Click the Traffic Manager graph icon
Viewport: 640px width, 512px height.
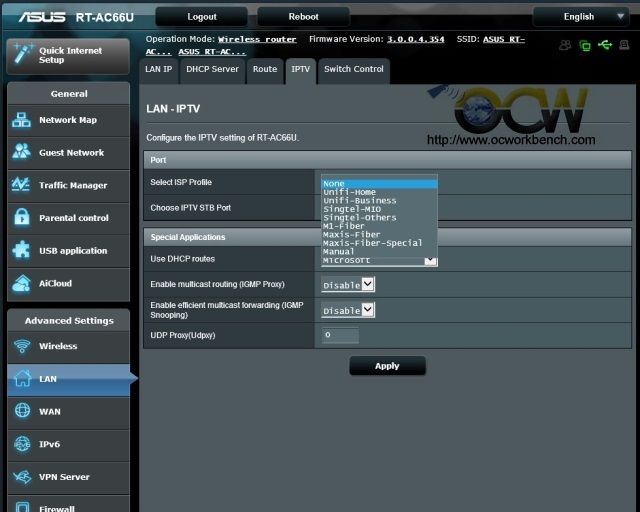coord(21,185)
